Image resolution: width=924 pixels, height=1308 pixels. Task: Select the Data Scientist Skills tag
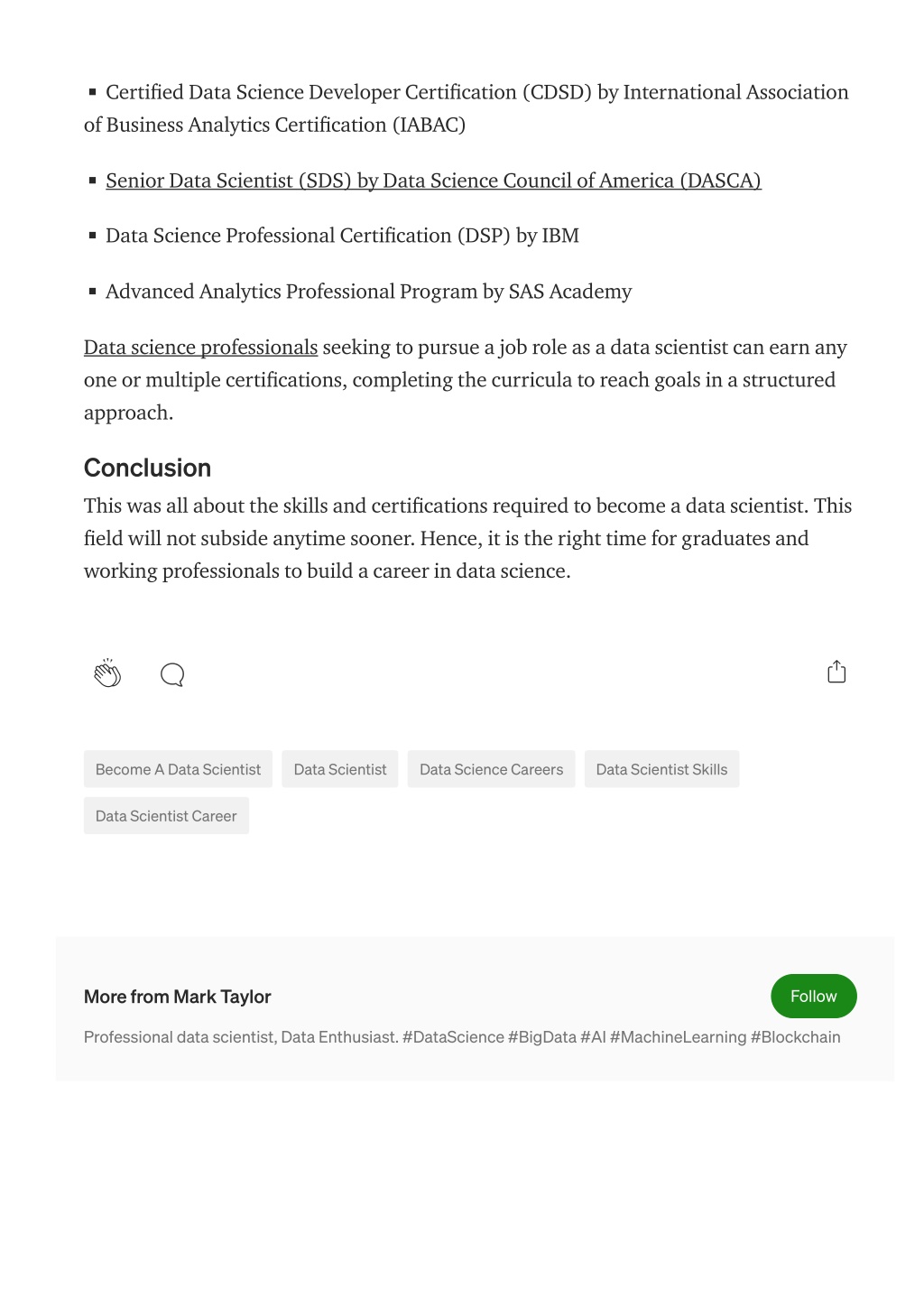coord(661,769)
